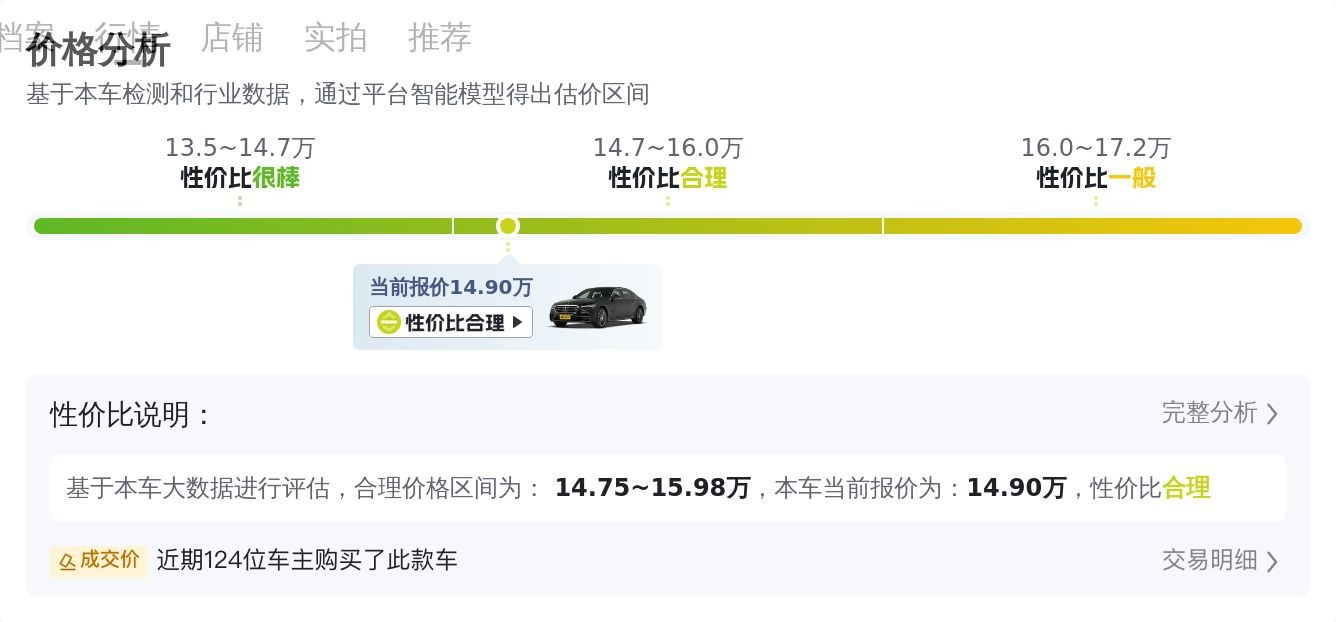1336x622 pixels.
Task: Select the 16.0~17.2万 性价比一般 range label
Action: click(1096, 163)
